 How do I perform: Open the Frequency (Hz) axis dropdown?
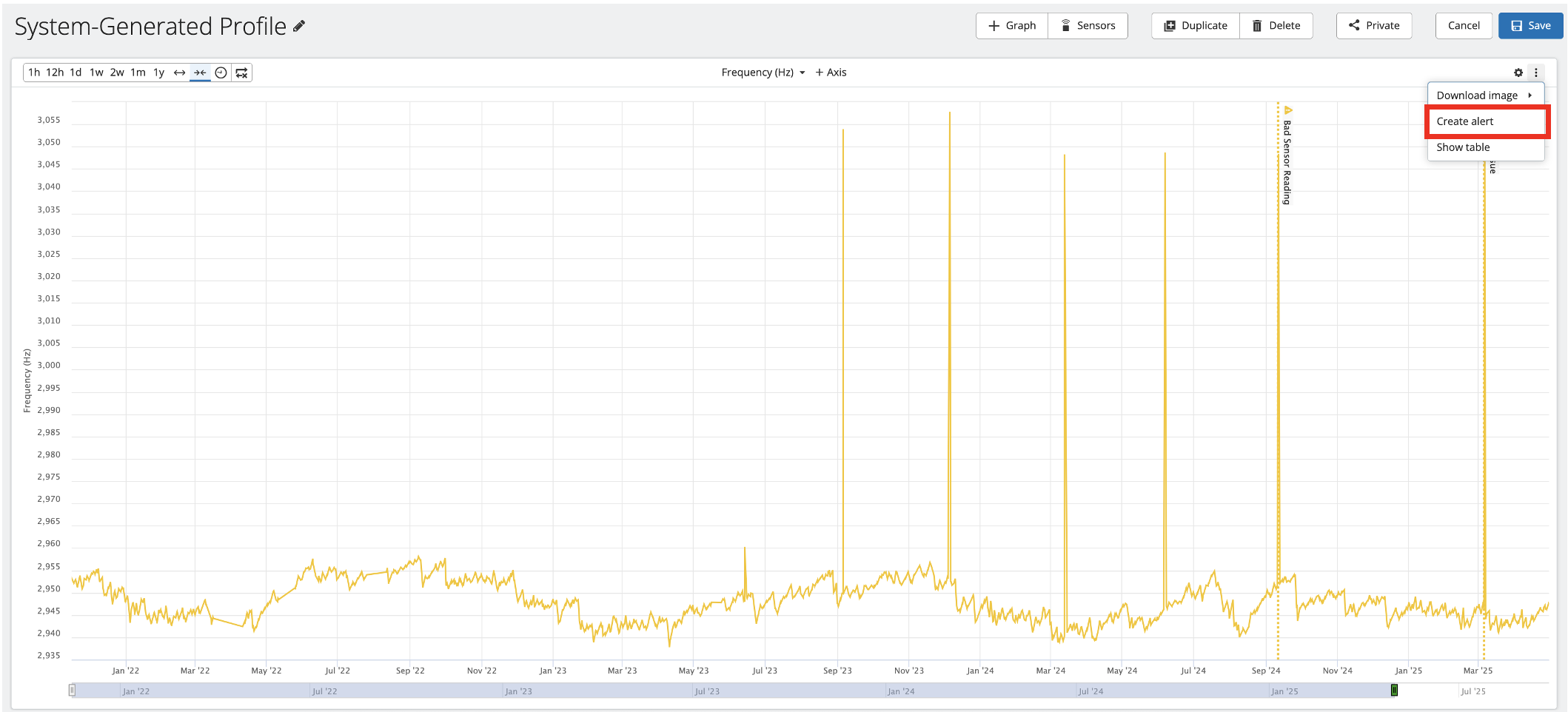[x=763, y=73]
